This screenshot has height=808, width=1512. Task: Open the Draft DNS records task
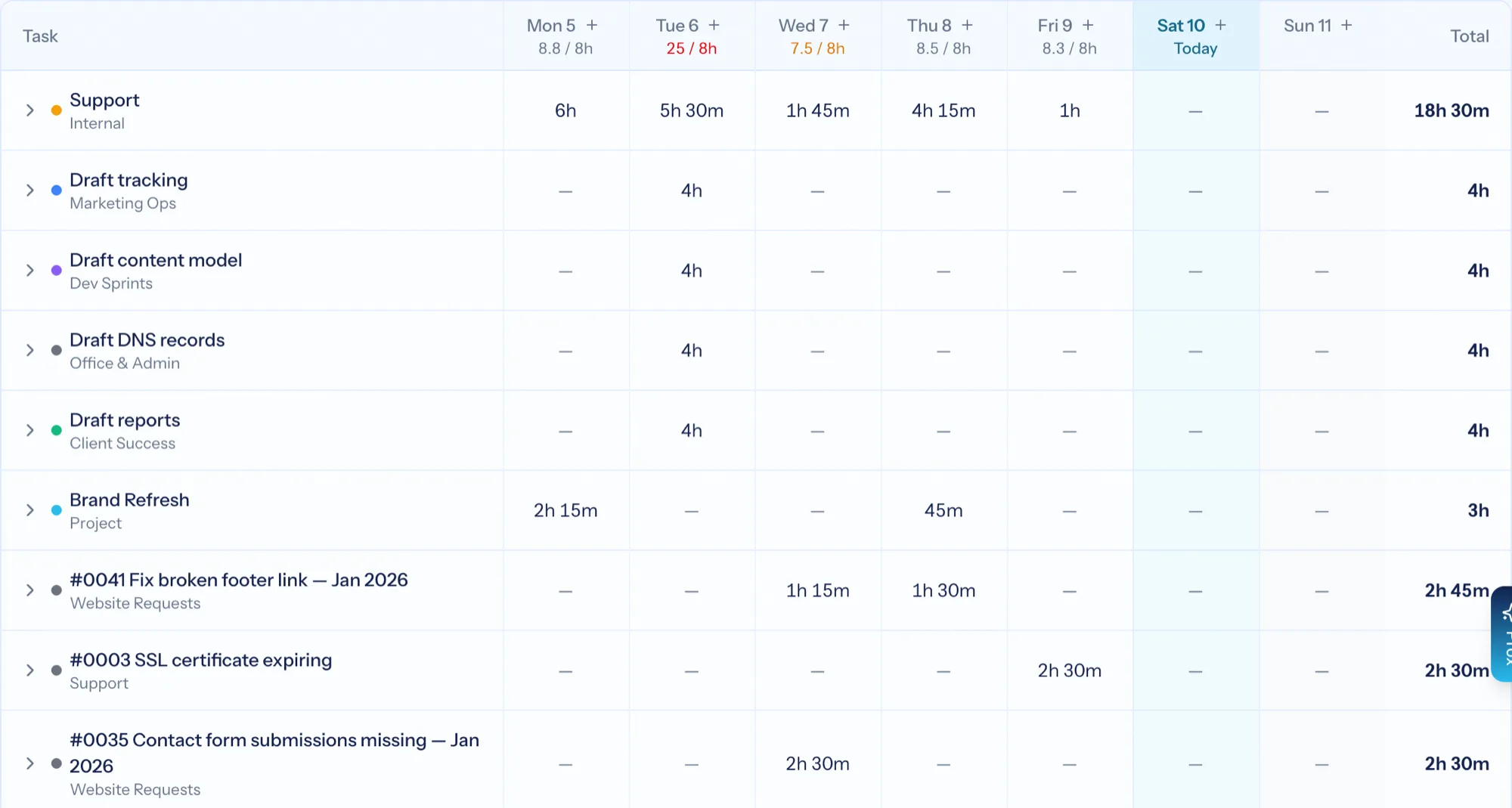point(147,340)
